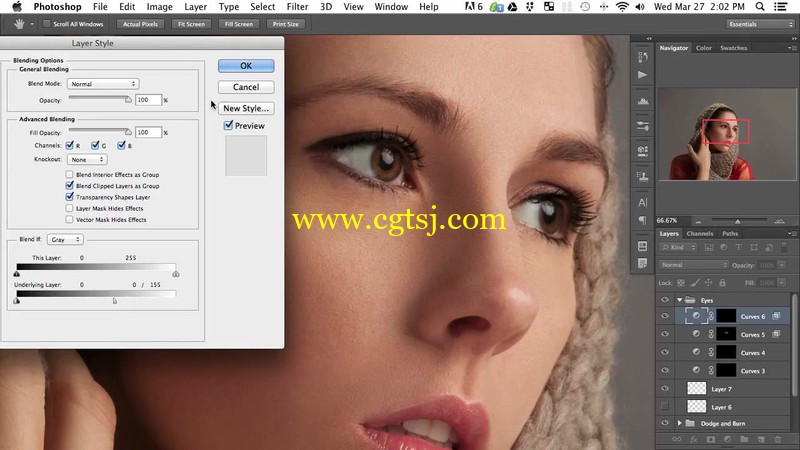Open the Brush Presets panel icon
The image size is (800, 450).
tap(643, 126)
